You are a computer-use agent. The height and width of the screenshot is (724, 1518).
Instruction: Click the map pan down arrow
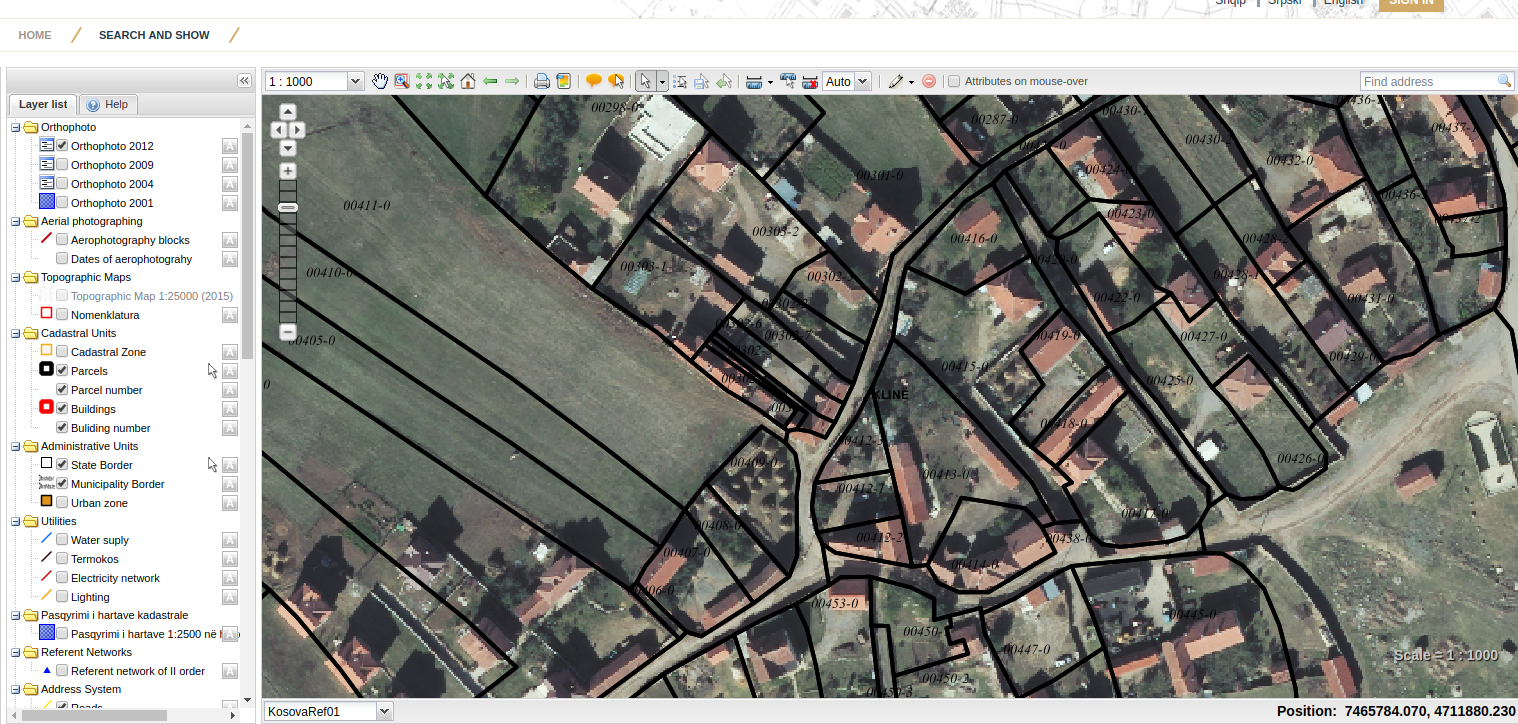click(288, 148)
